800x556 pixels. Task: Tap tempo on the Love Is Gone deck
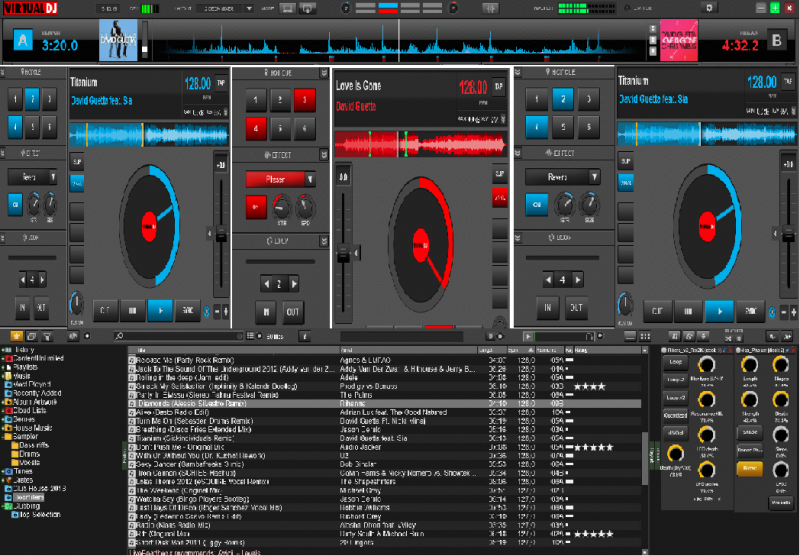498,86
